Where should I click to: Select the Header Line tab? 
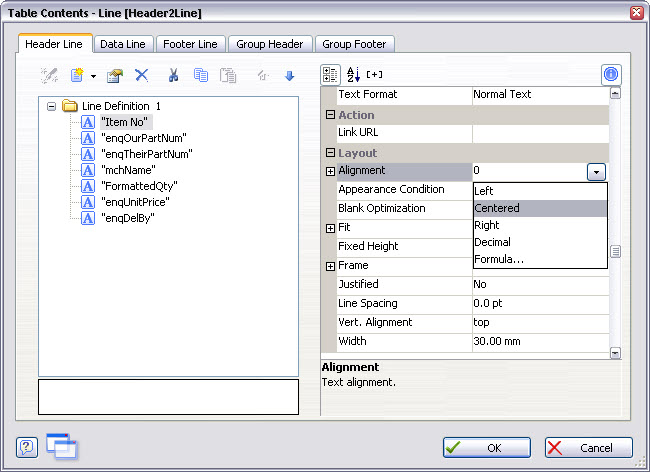[54, 44]
